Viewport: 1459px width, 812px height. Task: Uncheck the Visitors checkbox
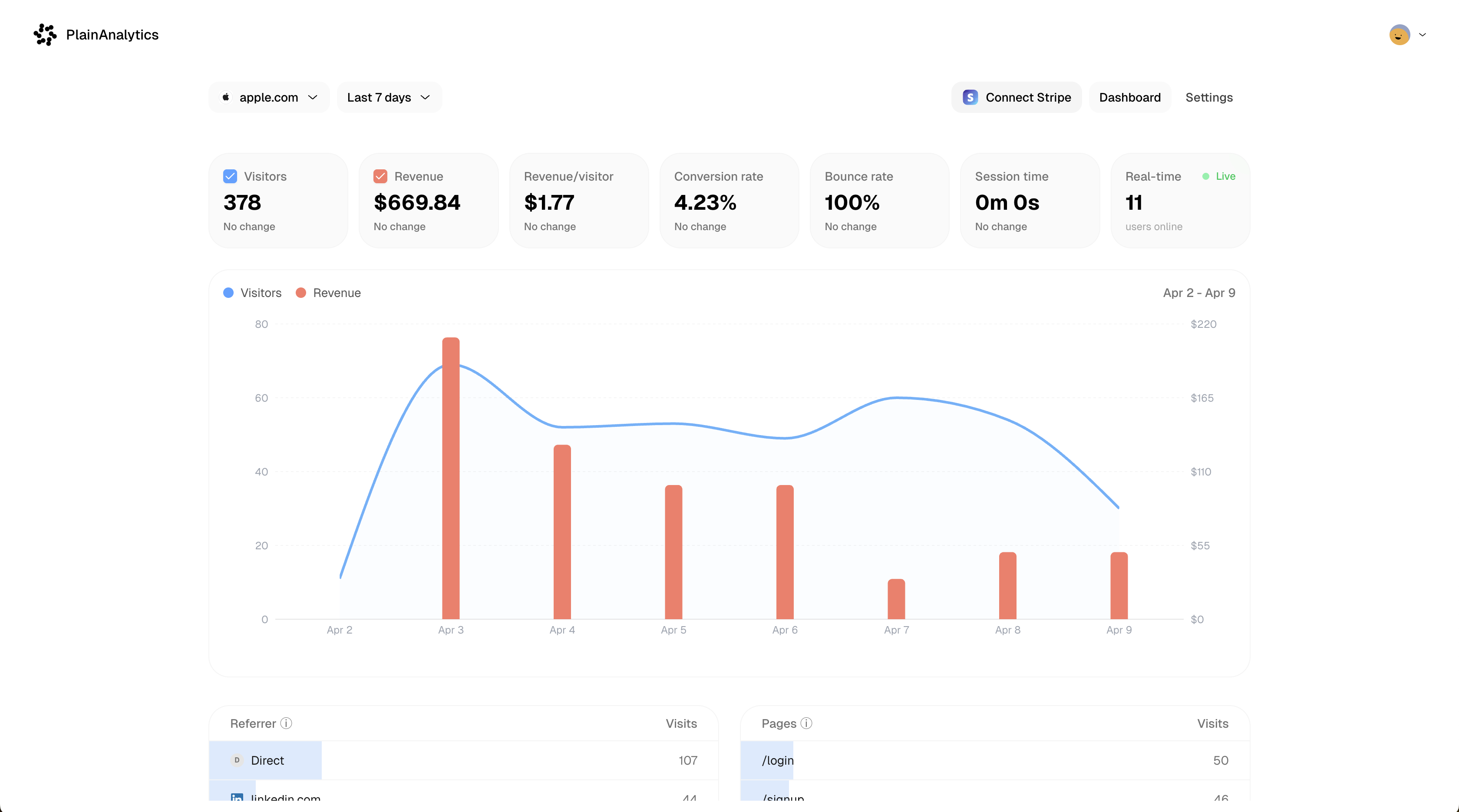(230, 176)
